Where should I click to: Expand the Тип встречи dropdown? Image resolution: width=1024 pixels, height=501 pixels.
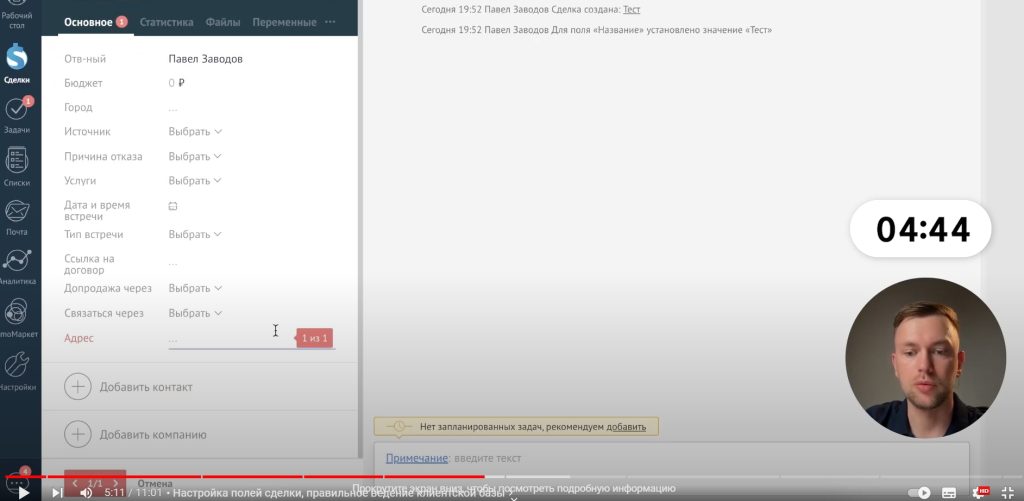coord(195,235)
